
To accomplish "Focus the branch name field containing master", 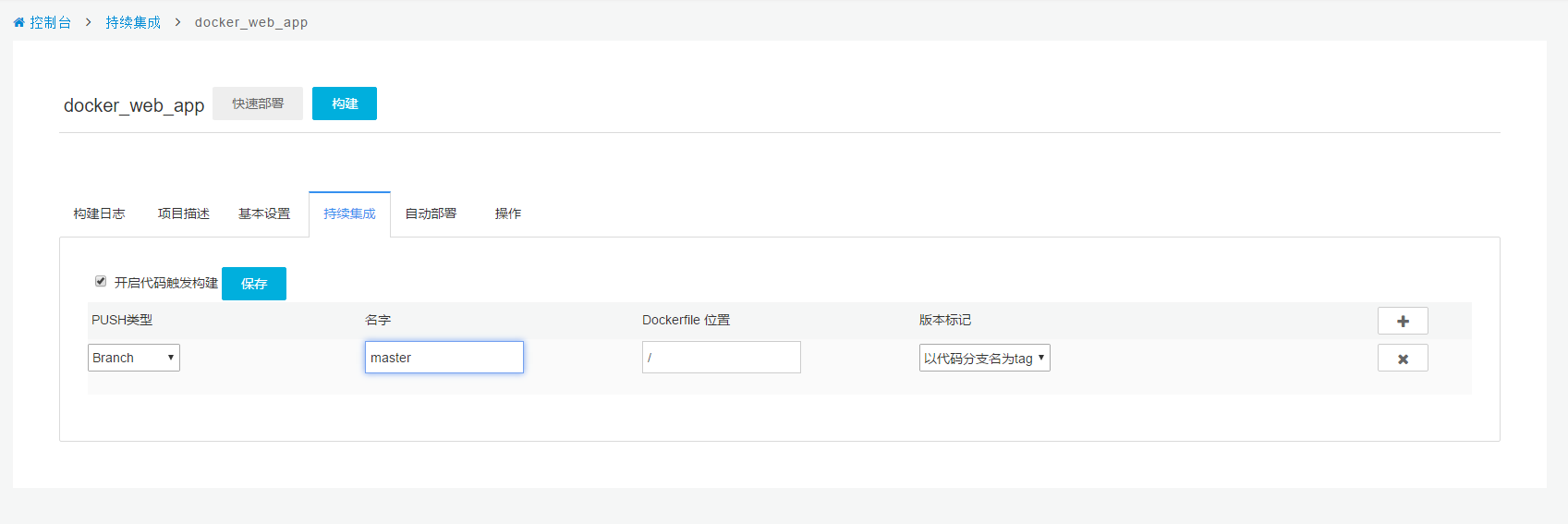I will [x=444, y=358].
